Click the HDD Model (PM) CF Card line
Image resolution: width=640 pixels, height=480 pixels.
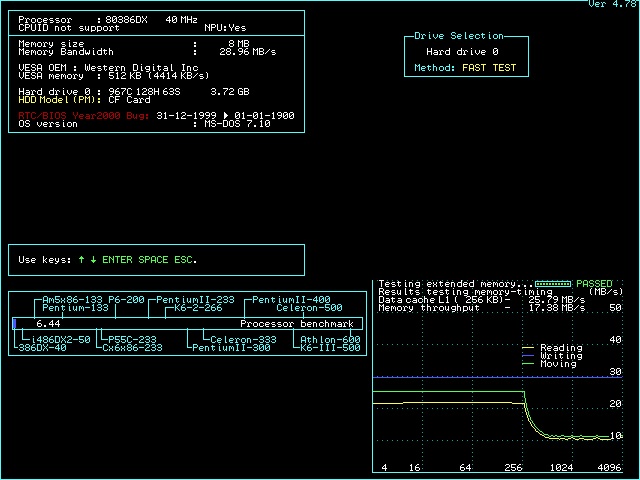click(84, 99)
